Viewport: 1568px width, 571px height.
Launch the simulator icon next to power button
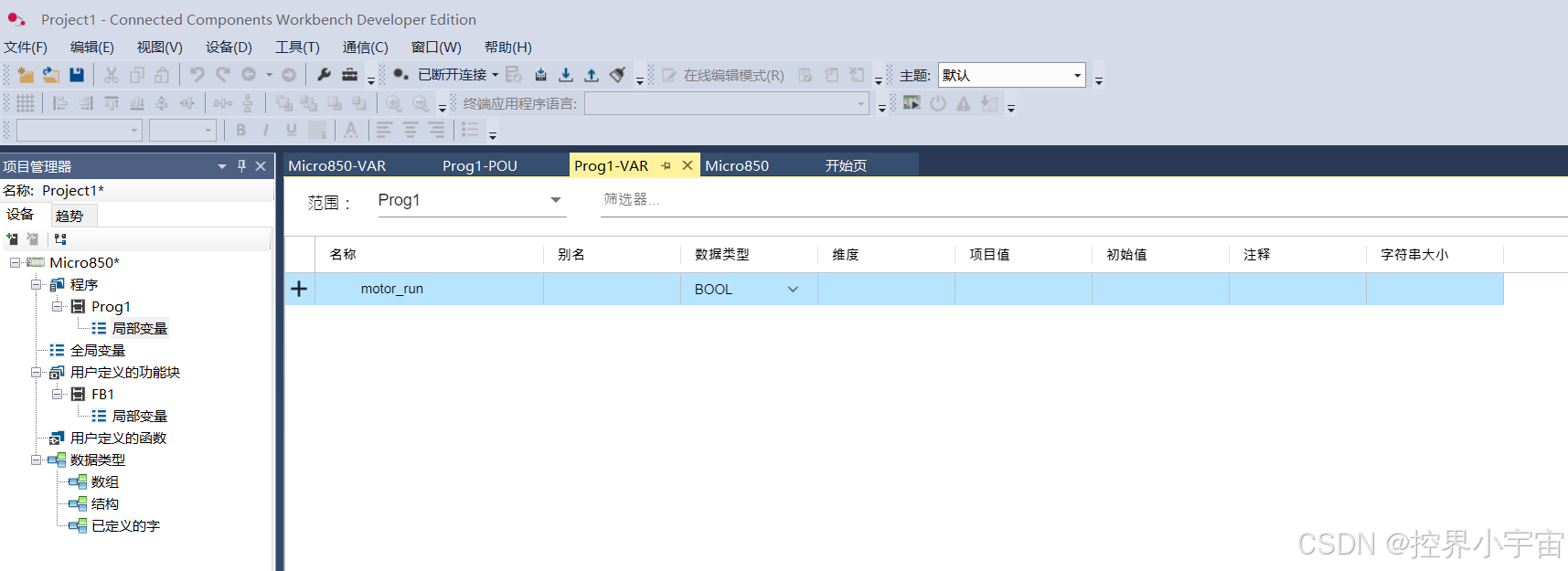[x=912, y=103]
